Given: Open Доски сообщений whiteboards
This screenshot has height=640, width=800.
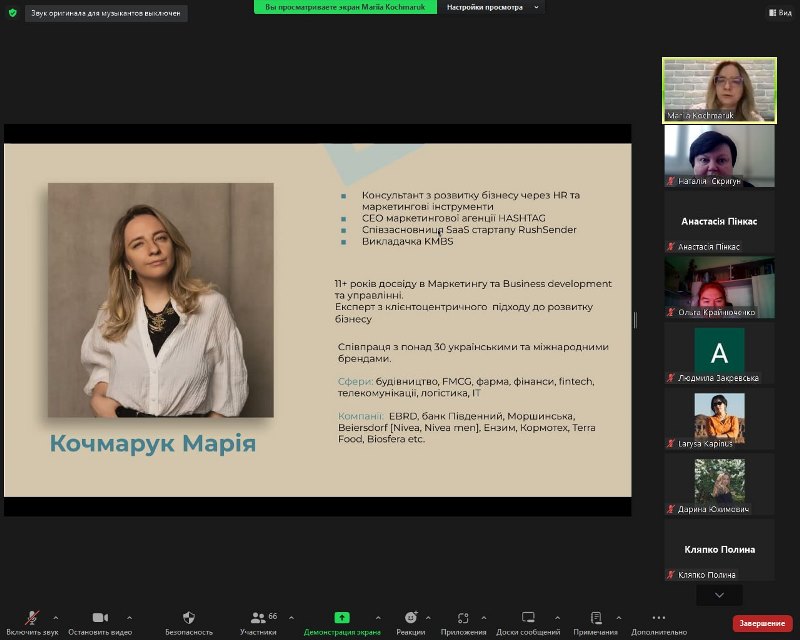Looking at the screenshot, I should pos(528,618).
